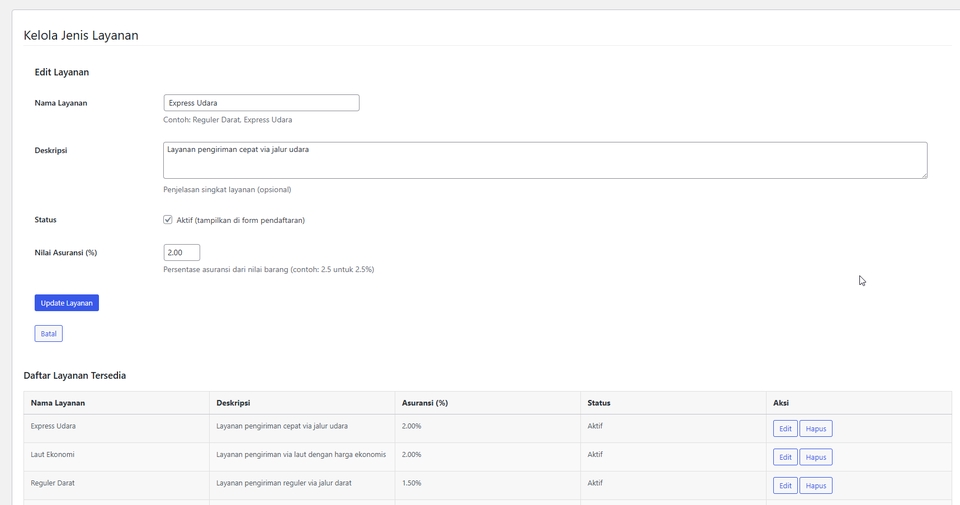Select the Express Udara name cell in table
The height and width of the screenshot is (505, 960).
(53, 426)
